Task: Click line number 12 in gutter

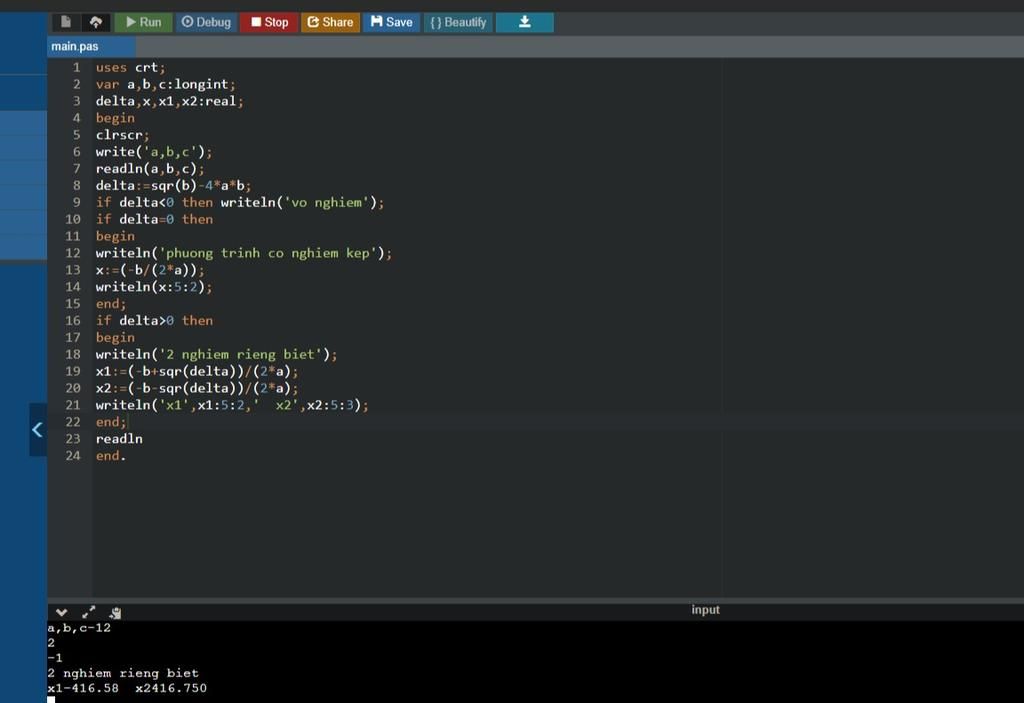Action: 72,253
